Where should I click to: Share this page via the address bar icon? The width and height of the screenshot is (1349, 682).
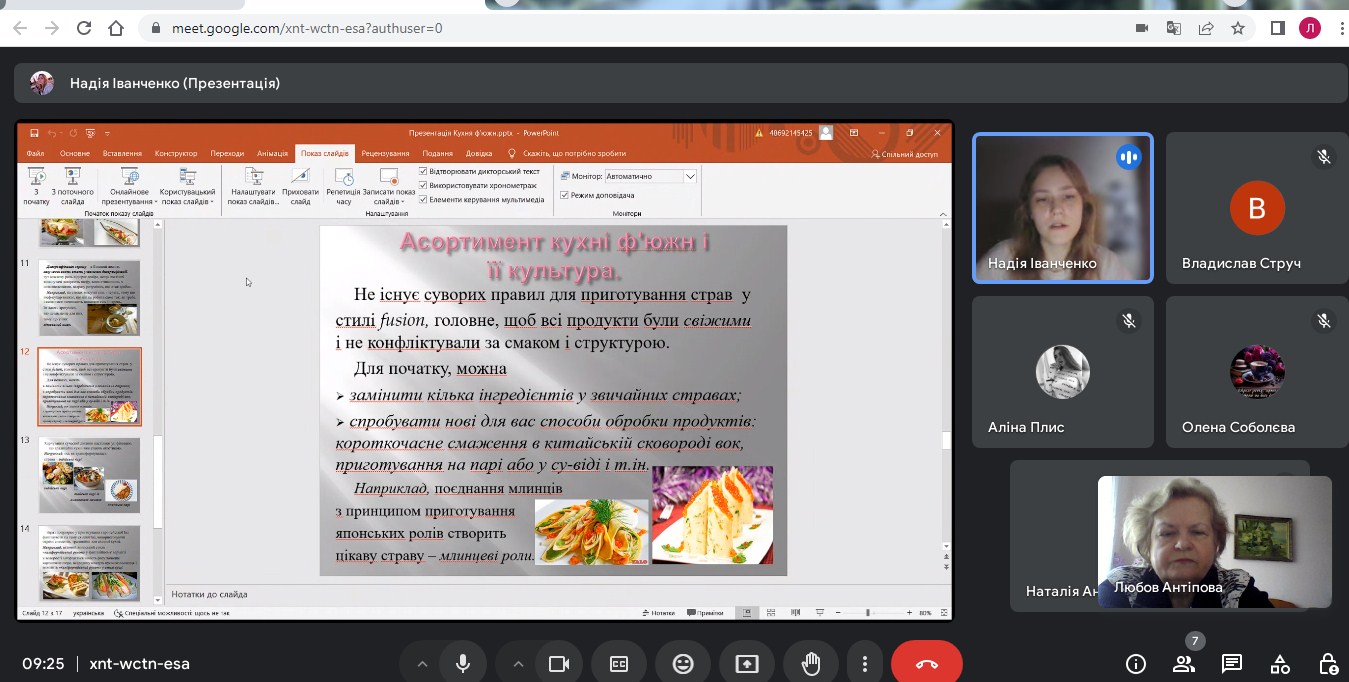[x=1206, y=28]
